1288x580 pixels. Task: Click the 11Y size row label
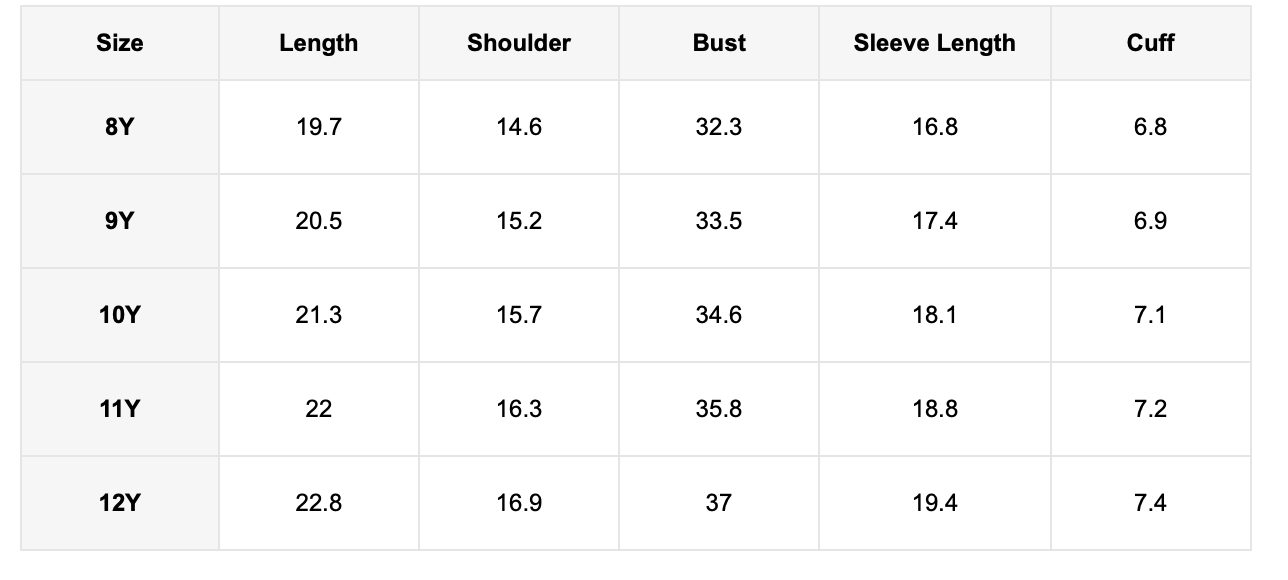tap(119, 409)
